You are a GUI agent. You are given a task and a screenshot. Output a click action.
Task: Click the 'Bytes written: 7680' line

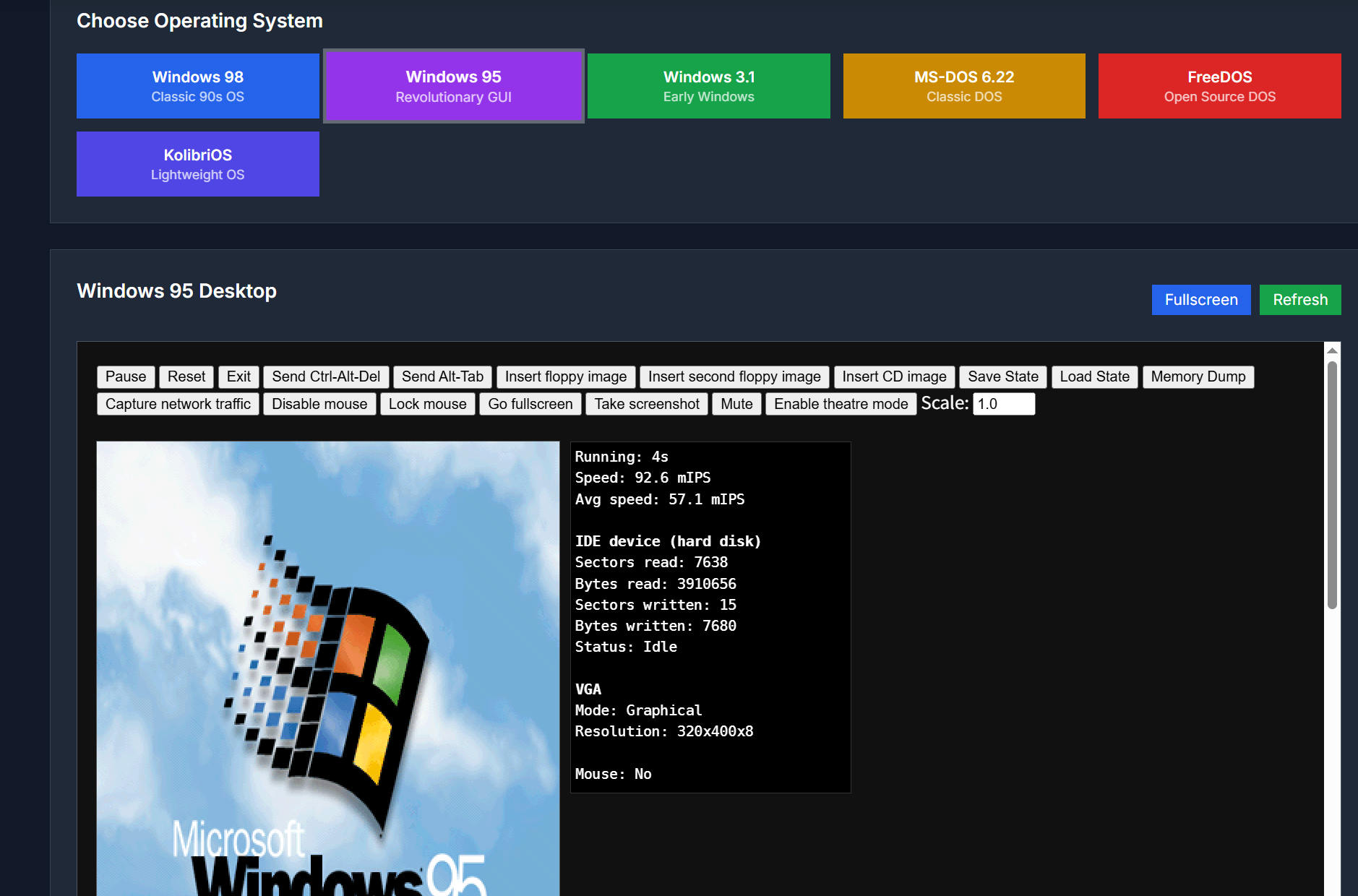click(656, 626)
